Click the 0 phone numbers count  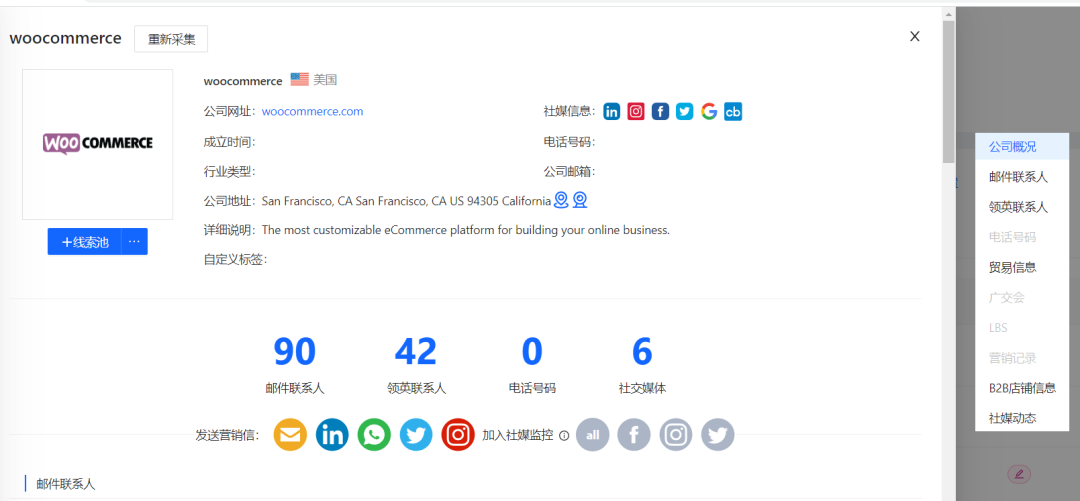click(x=532, y=351)
